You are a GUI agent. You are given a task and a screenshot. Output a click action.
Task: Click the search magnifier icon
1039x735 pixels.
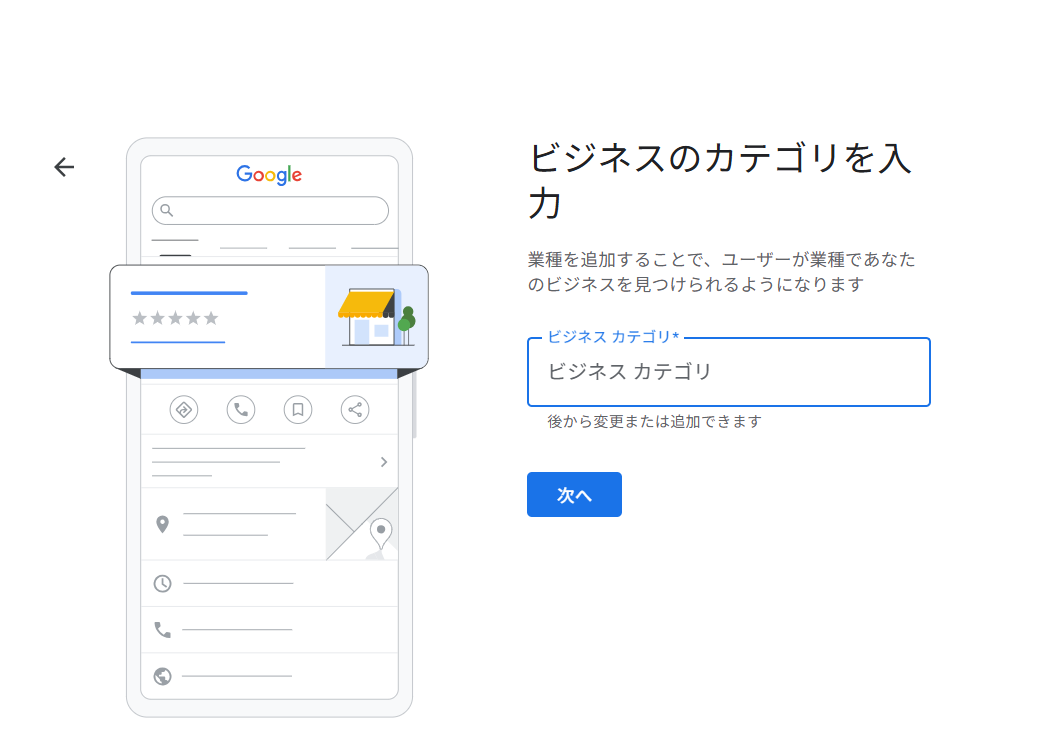point(166,210)
